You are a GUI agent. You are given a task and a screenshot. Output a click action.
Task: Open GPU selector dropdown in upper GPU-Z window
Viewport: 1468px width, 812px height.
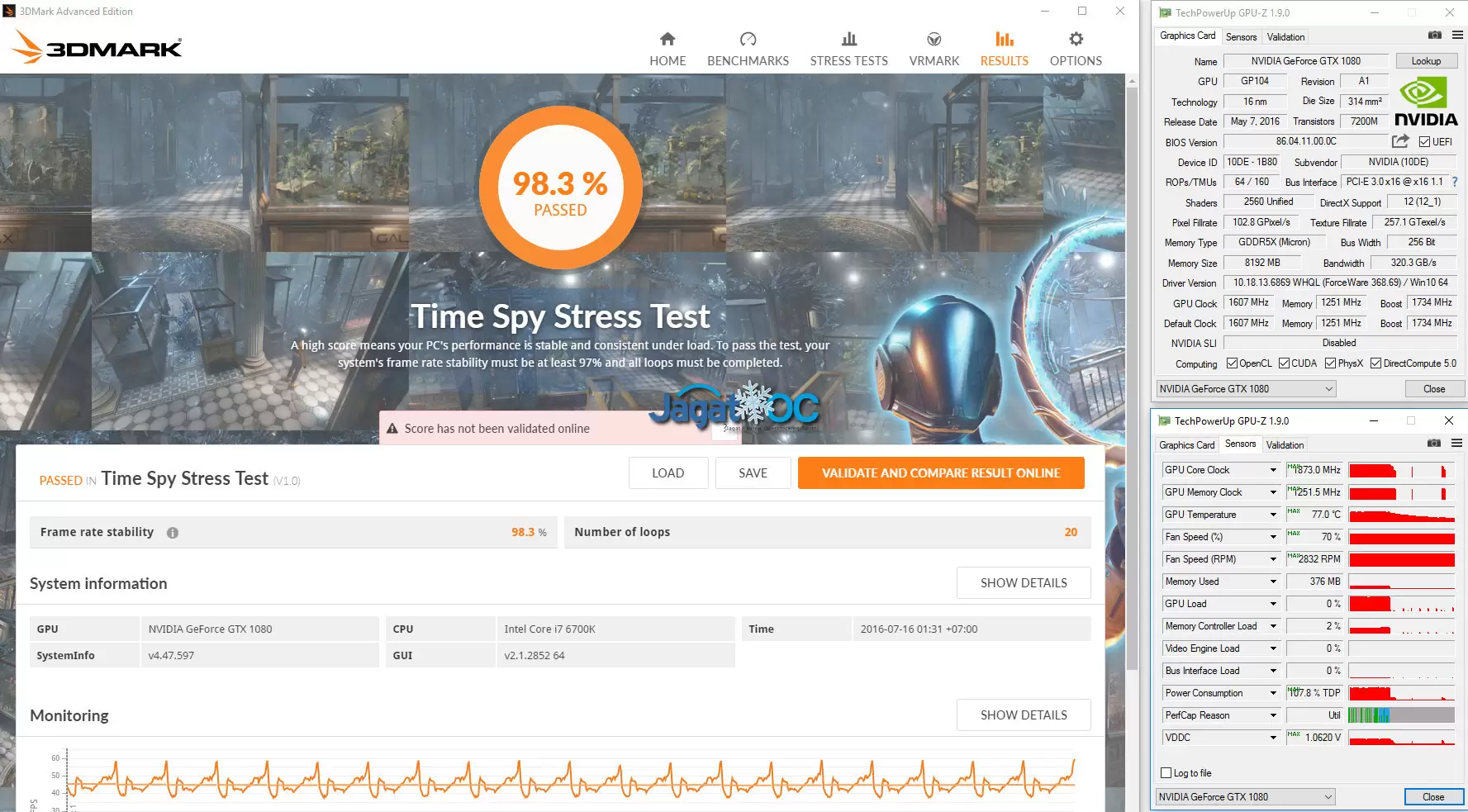[1246, 388]
